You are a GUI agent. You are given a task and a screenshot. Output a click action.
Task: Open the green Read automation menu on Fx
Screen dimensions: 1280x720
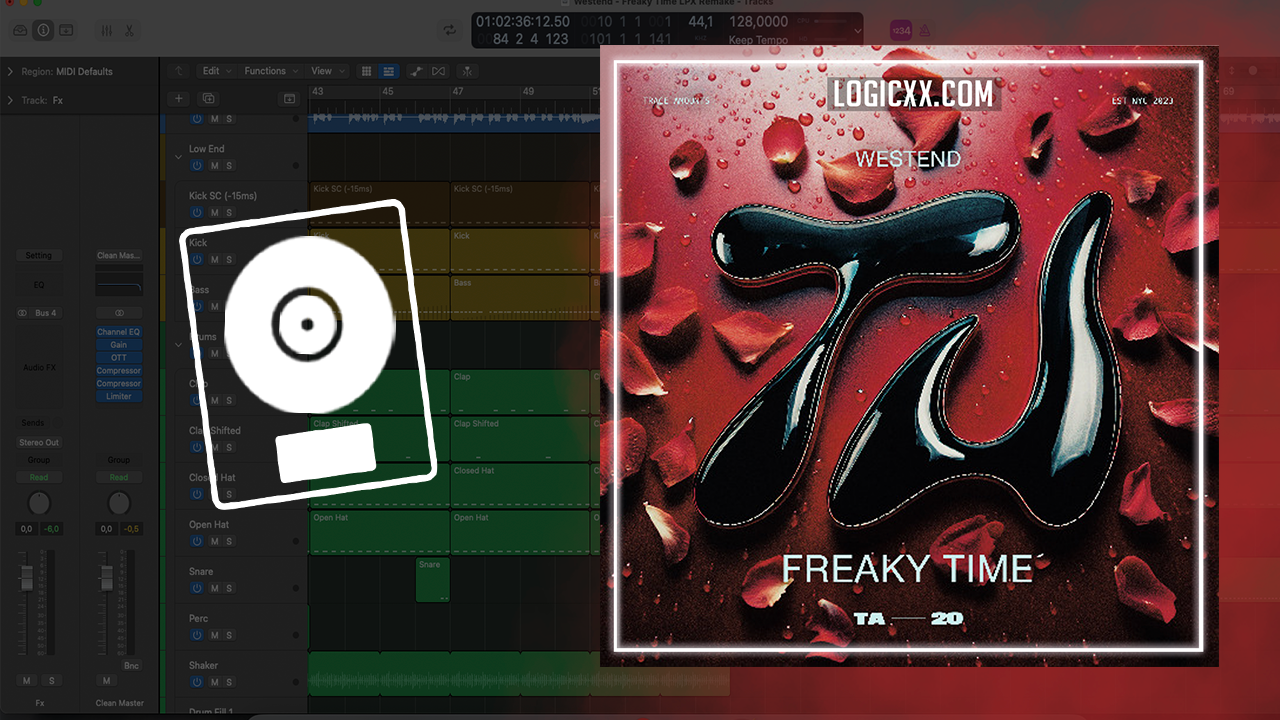[x=39, y=478]
